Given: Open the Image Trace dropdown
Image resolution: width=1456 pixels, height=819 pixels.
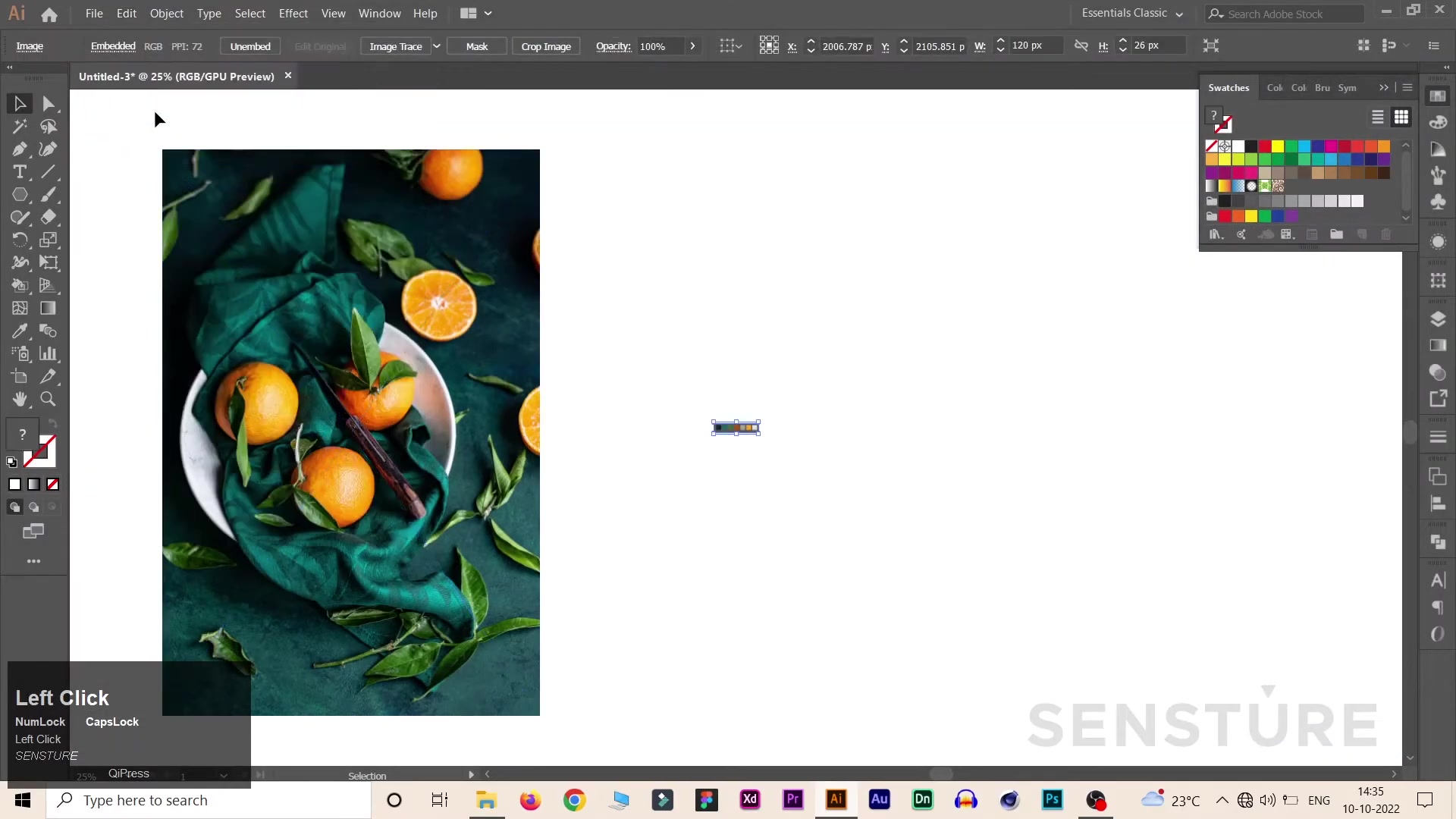Looking at the screenshot, I should tap(437, 45).
